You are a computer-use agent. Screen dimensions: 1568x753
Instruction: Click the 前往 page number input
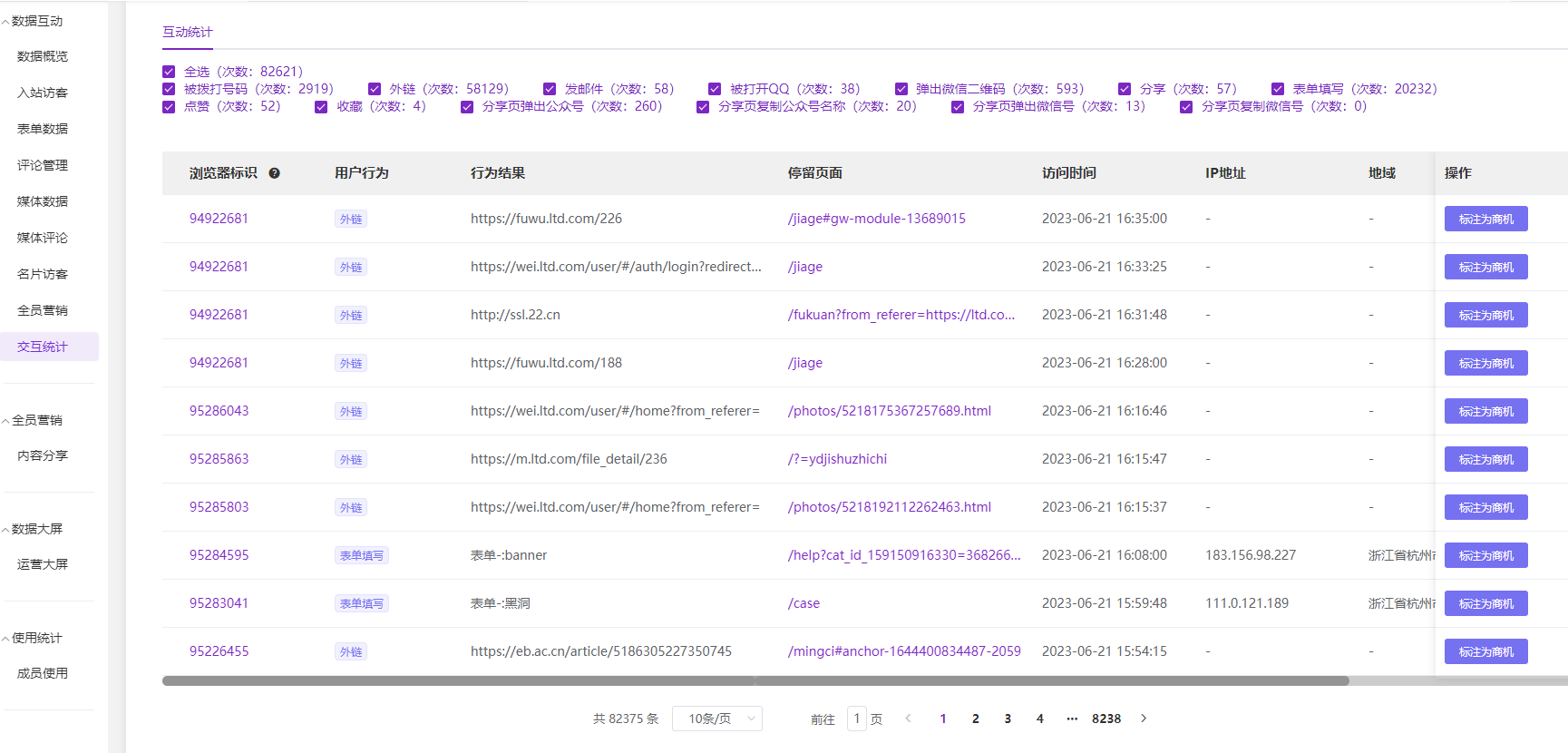point(856,719)
